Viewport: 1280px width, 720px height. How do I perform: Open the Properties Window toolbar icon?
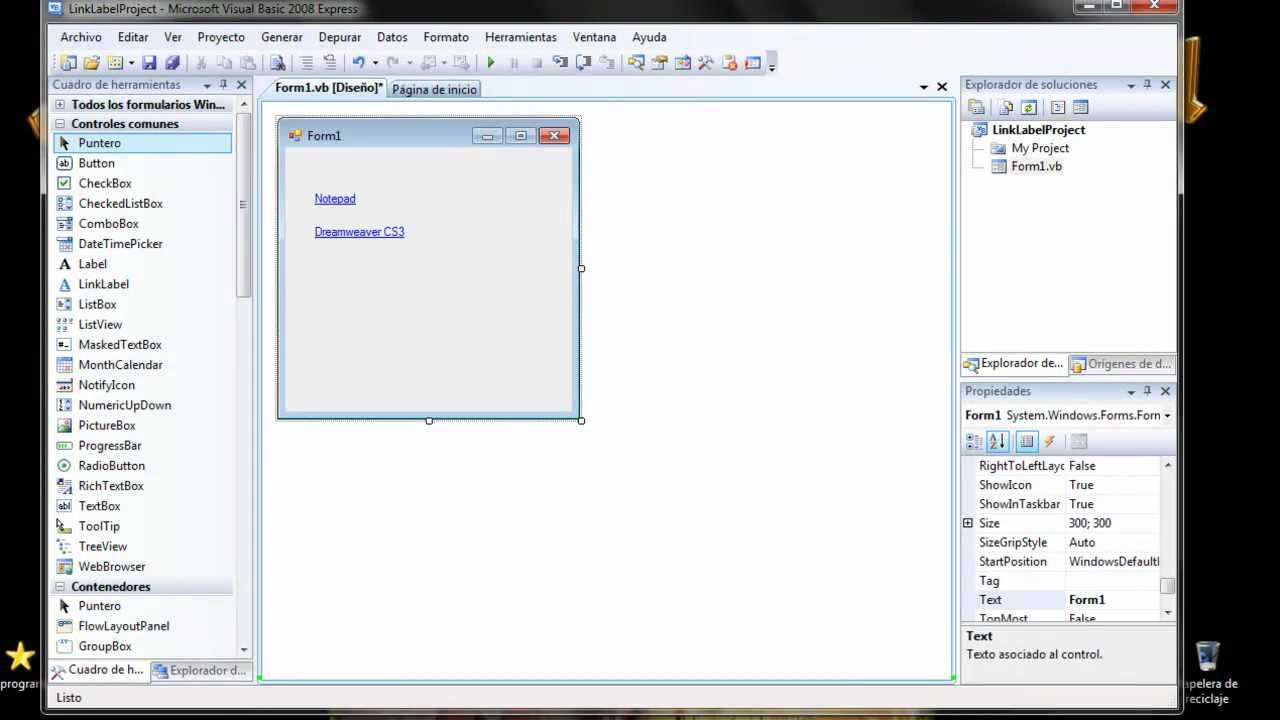tap(660, 63)
